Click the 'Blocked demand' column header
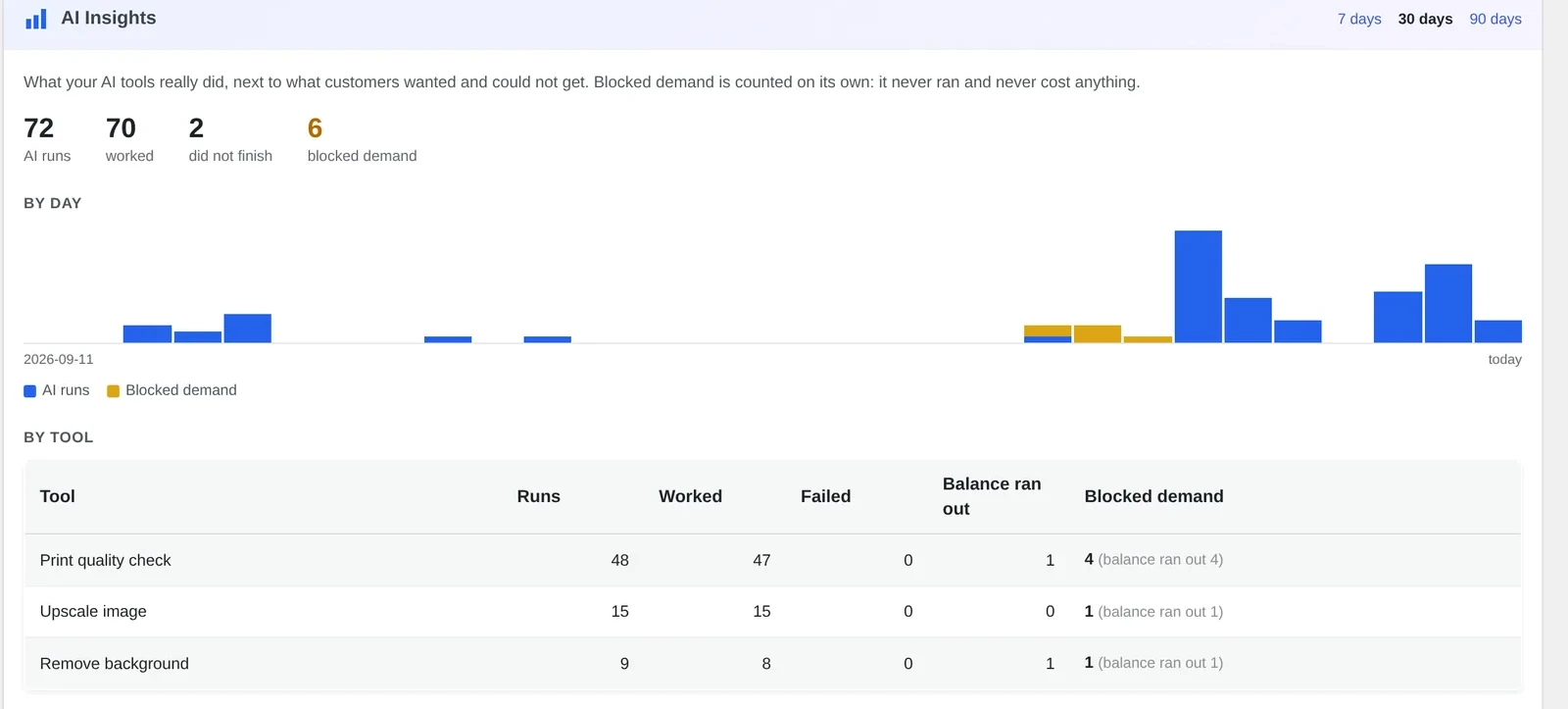 [1154, 496]
